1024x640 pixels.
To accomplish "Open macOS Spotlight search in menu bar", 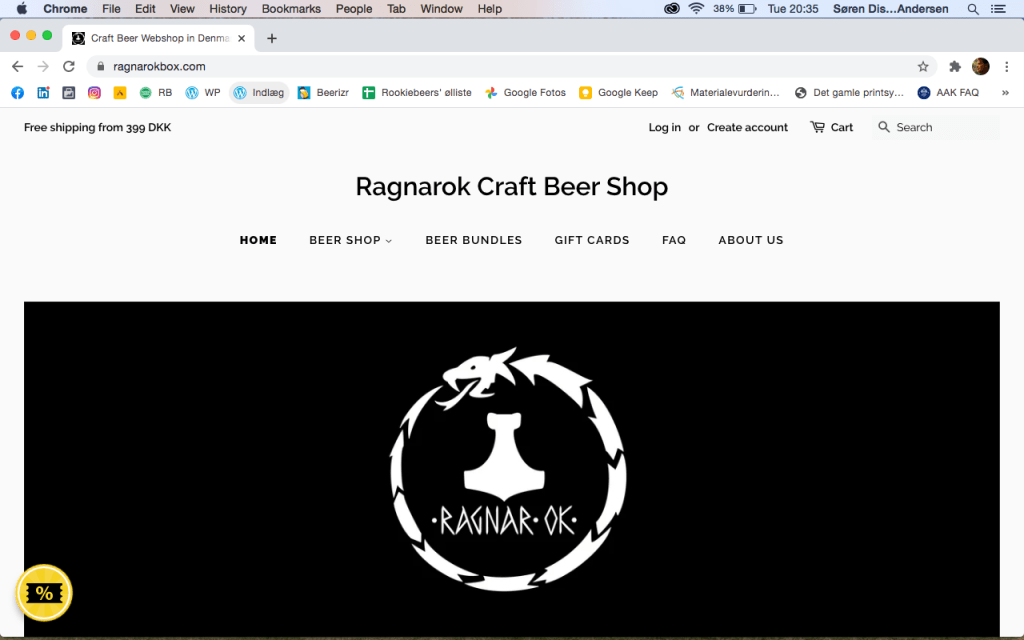I will point(972,9).
